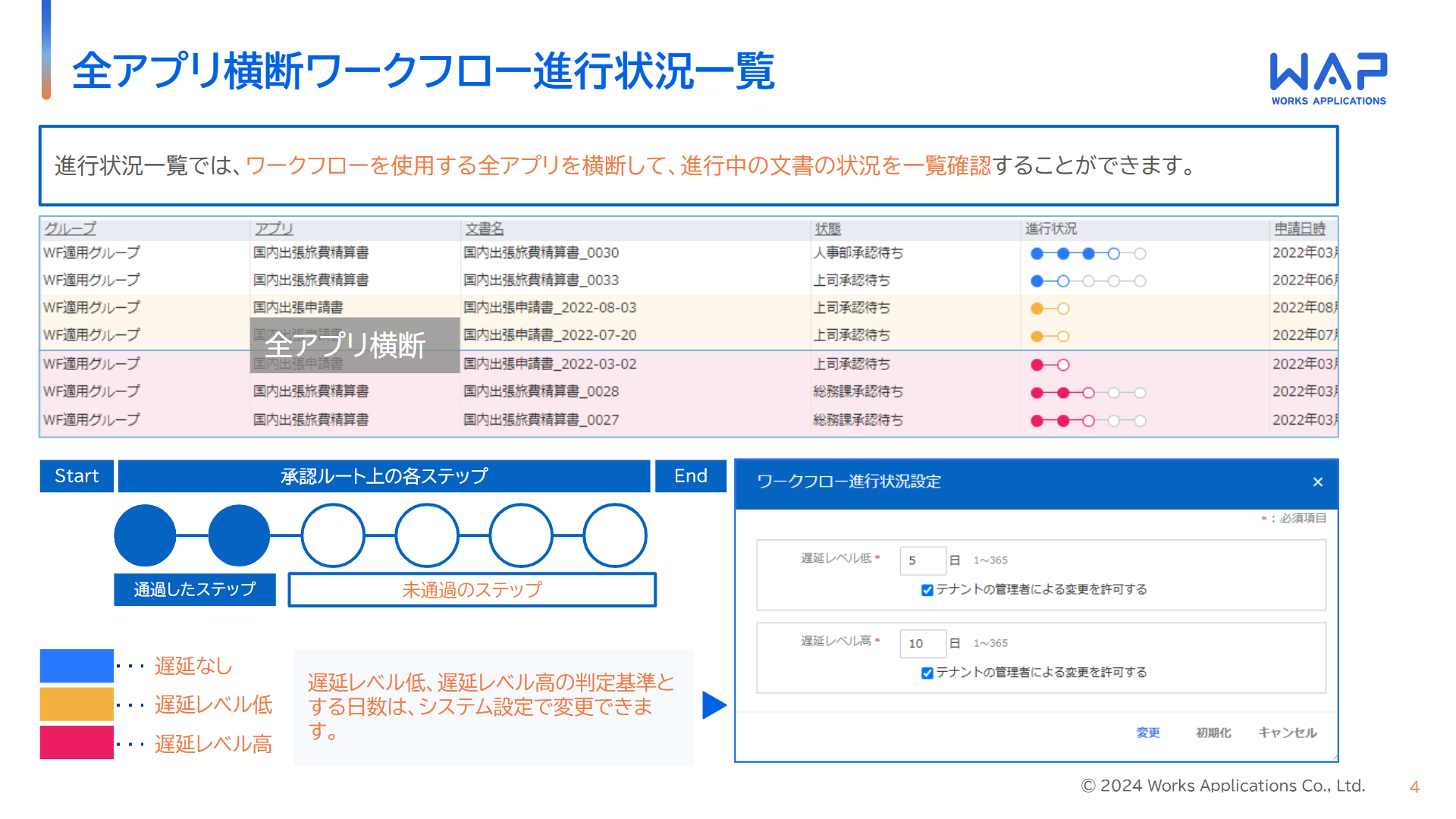The image size is (1456, 819).
Task: Uncheck テナントの管理者による変更を許可する under 遅延レベル低
Action: (927, 588)
